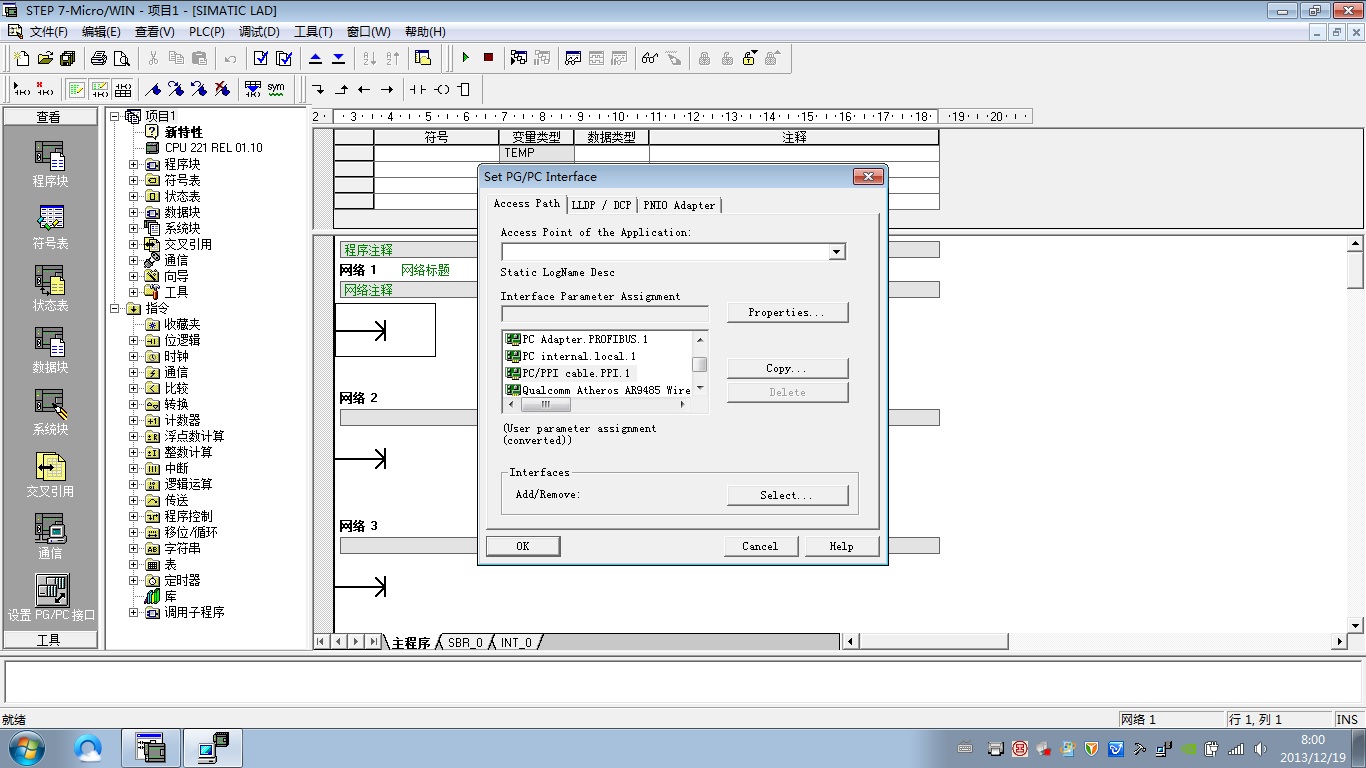Open 通信 in the 查看 navigation bar
1366x768 pixels.
click(x=50, y=537)
